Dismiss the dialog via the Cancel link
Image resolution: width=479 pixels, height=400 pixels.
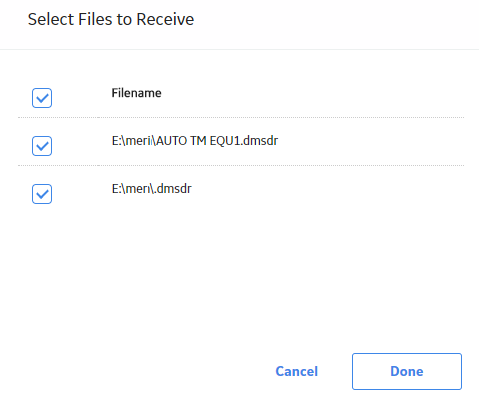(x=297, y=371)
